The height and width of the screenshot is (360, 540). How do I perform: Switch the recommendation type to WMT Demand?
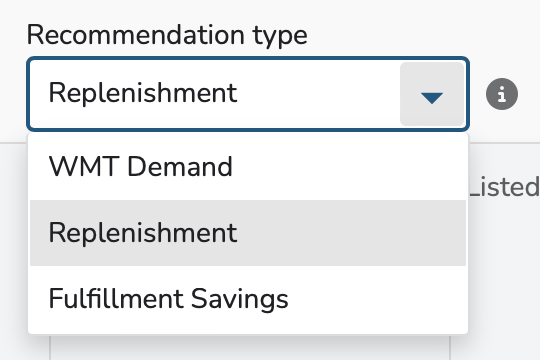[x=248, y=167]
